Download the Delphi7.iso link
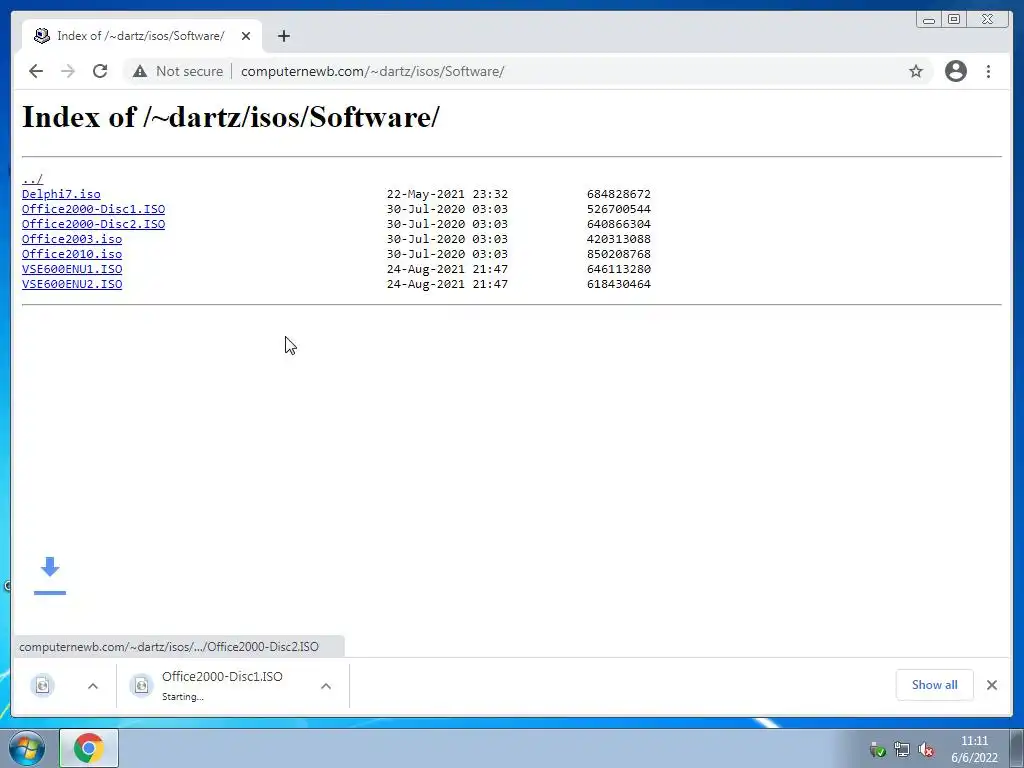 (x=61, y=194)
